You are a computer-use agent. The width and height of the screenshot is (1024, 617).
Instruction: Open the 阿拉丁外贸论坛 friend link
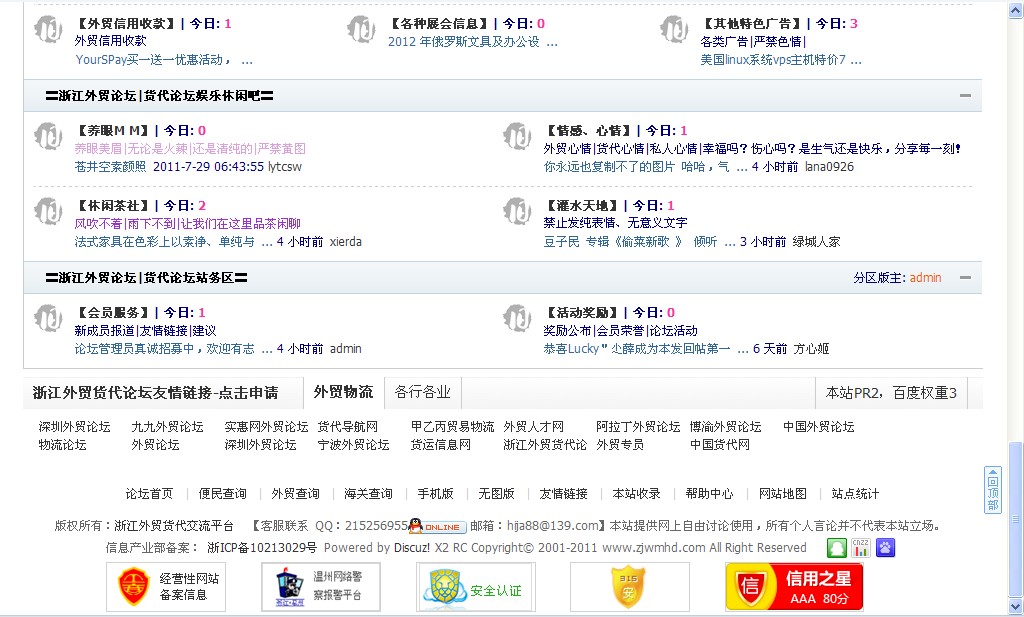point(638,427)
